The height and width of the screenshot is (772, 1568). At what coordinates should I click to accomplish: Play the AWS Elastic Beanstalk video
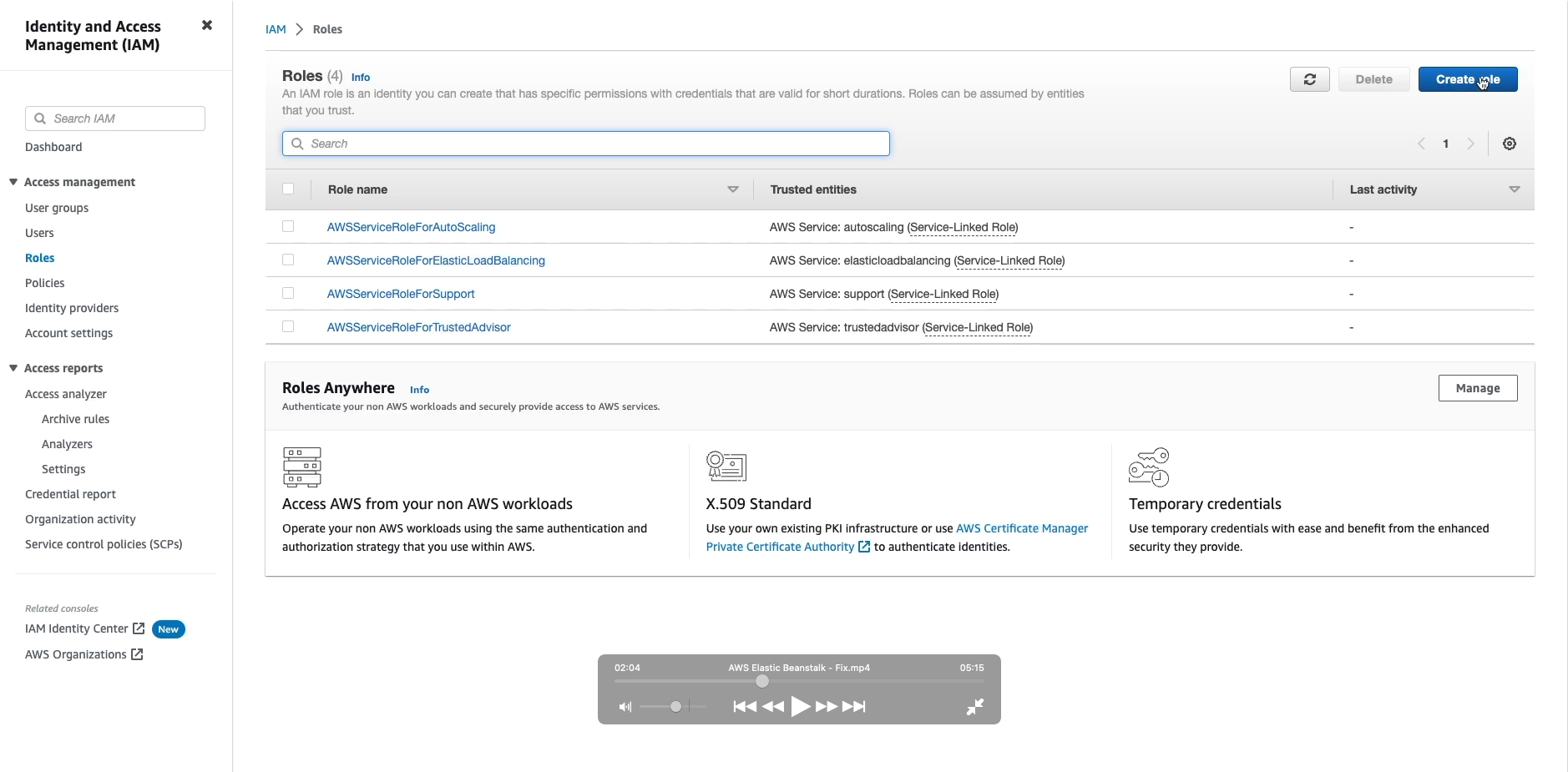click(x=800, y=706)
